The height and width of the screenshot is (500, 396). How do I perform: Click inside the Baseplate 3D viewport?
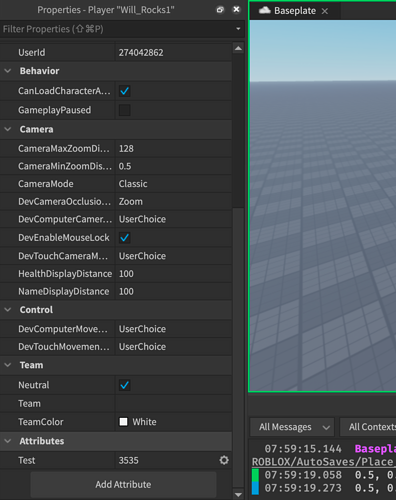323,205
